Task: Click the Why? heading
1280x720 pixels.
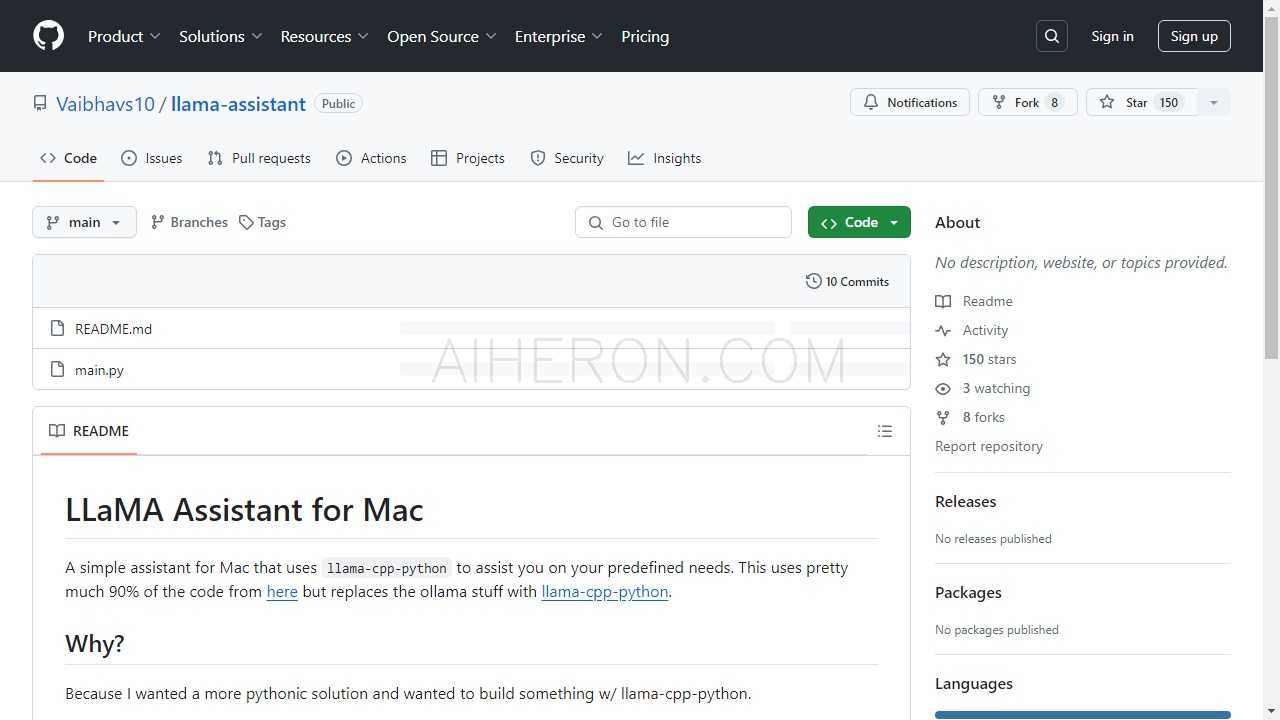Action: click(95, 643)
